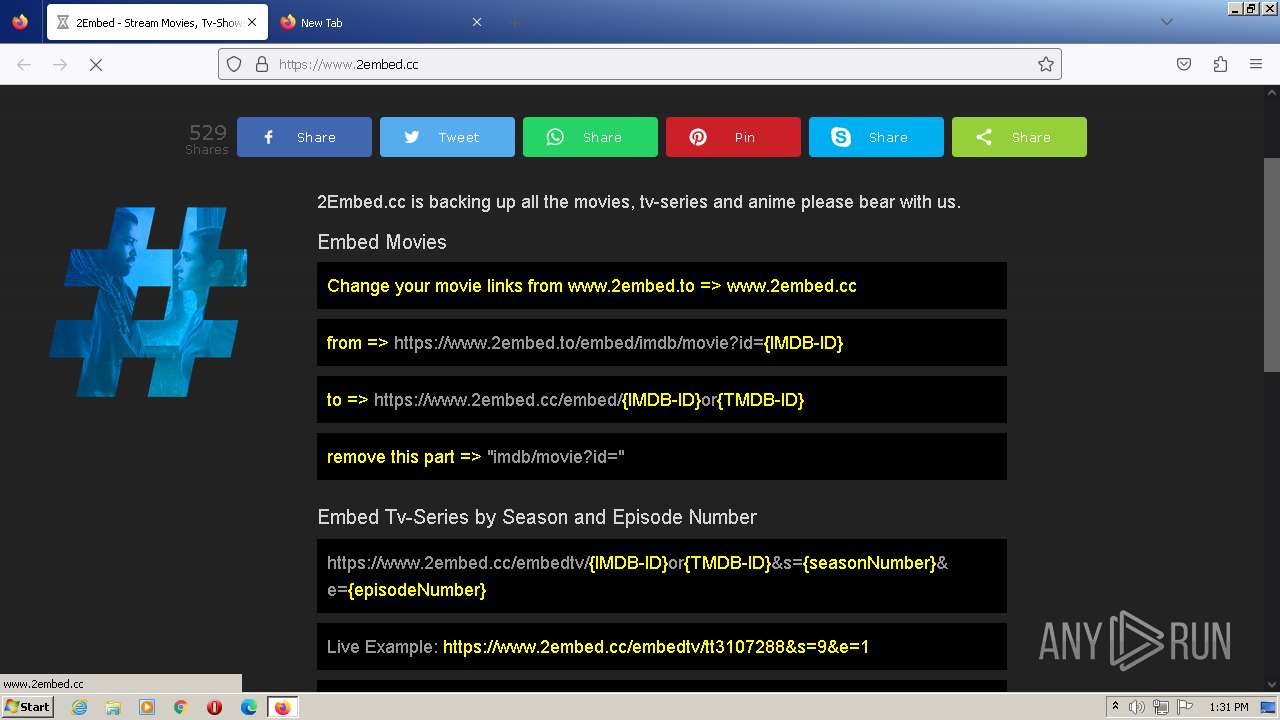Click the green generic Share button
Screen dimensions: 1280x720
point(1019,137)
